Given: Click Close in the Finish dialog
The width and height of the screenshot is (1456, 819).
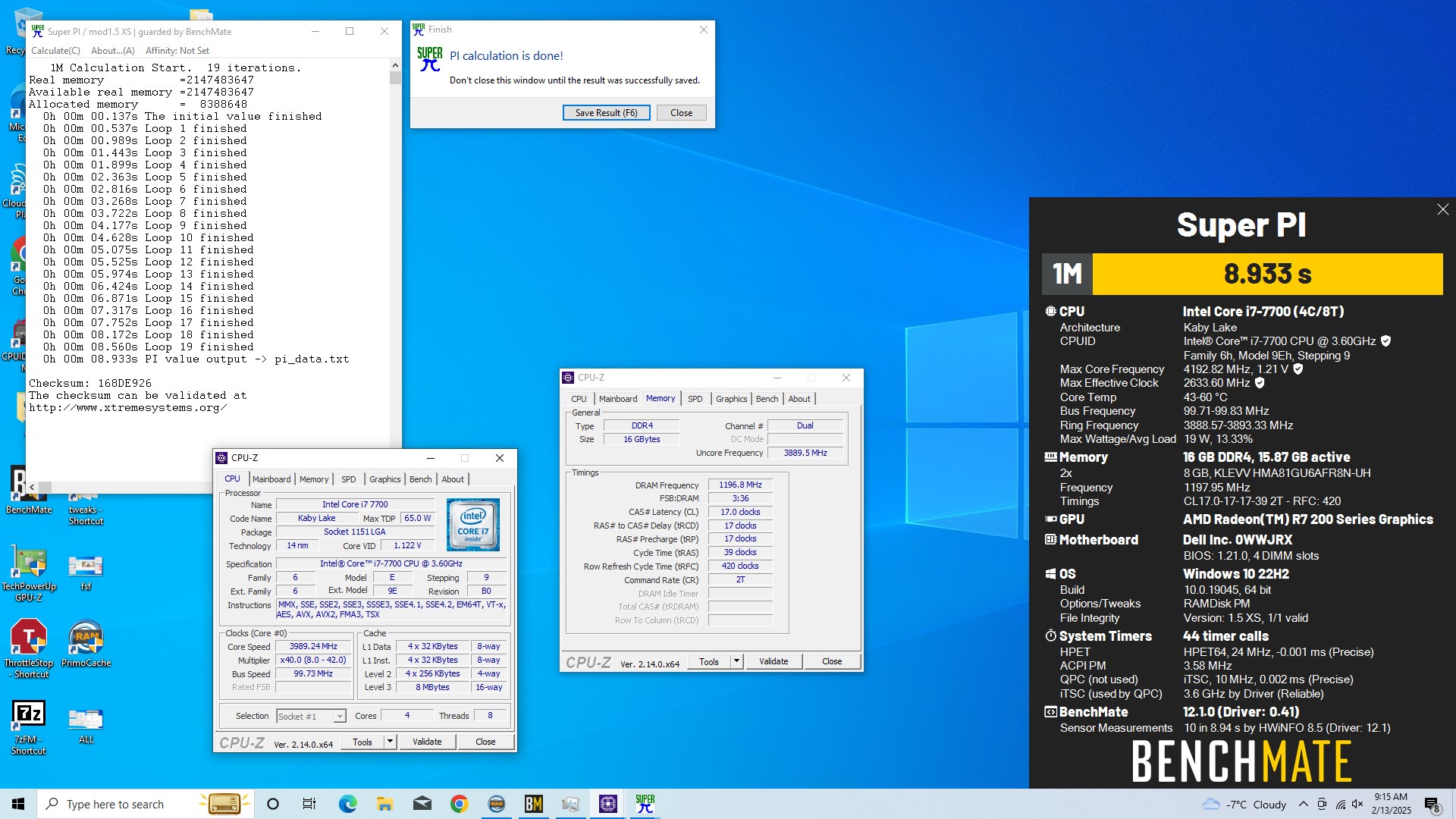Looking at the screenshot, I should coord(681,113).
